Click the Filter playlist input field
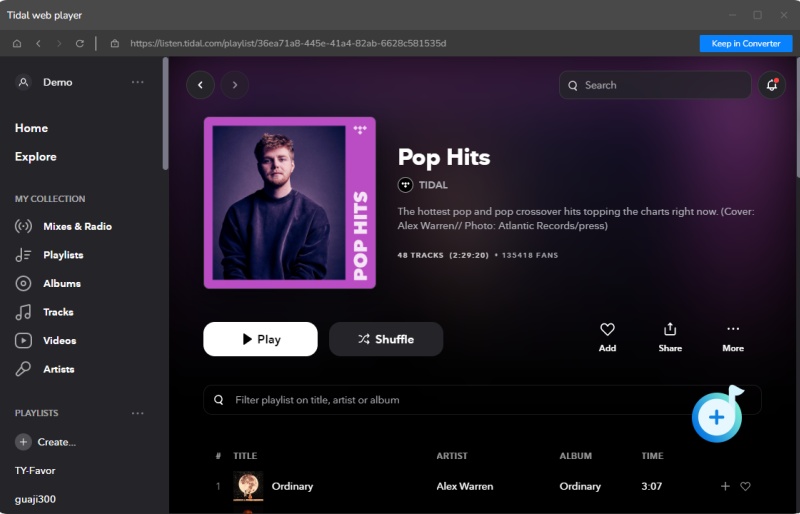This screenshot has width=800, height=514. coord(482,400)
